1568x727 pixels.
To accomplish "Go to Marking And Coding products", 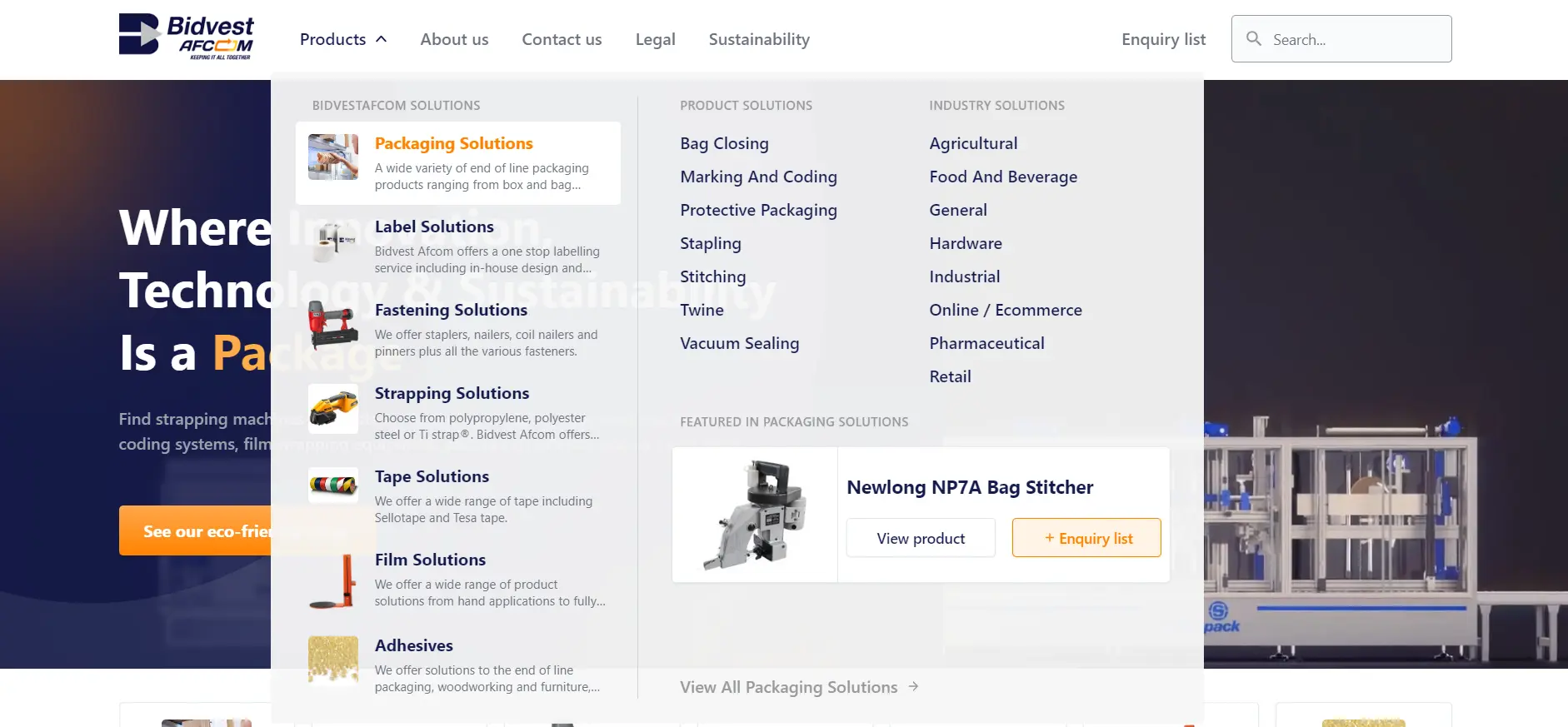I will click(758, 177).
